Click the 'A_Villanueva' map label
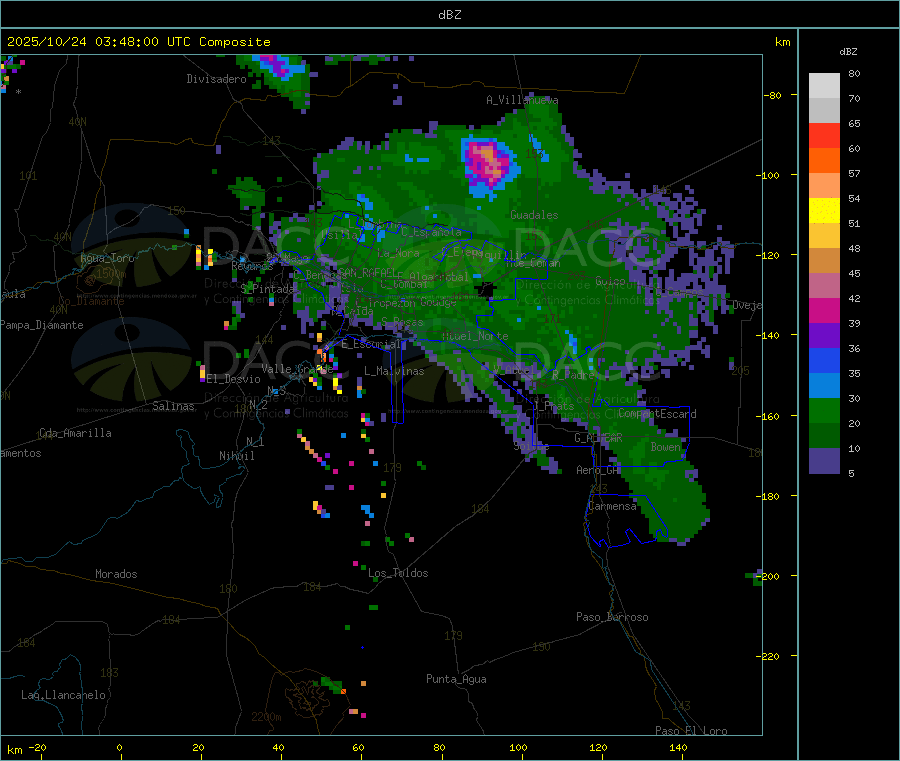This screenshot has width=900, height=761. (522, 100)
